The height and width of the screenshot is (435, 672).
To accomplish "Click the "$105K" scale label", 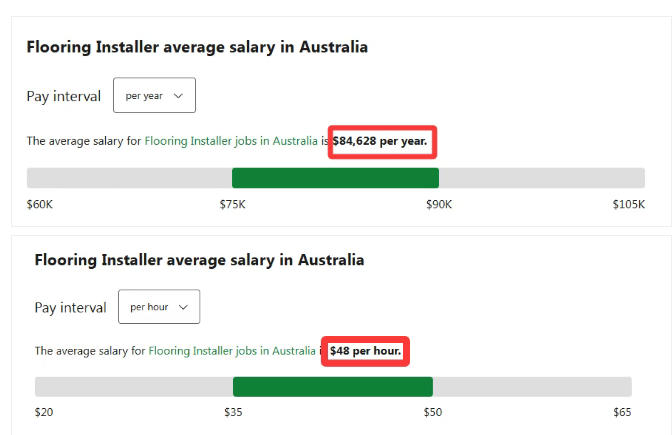I will point(629,204).
